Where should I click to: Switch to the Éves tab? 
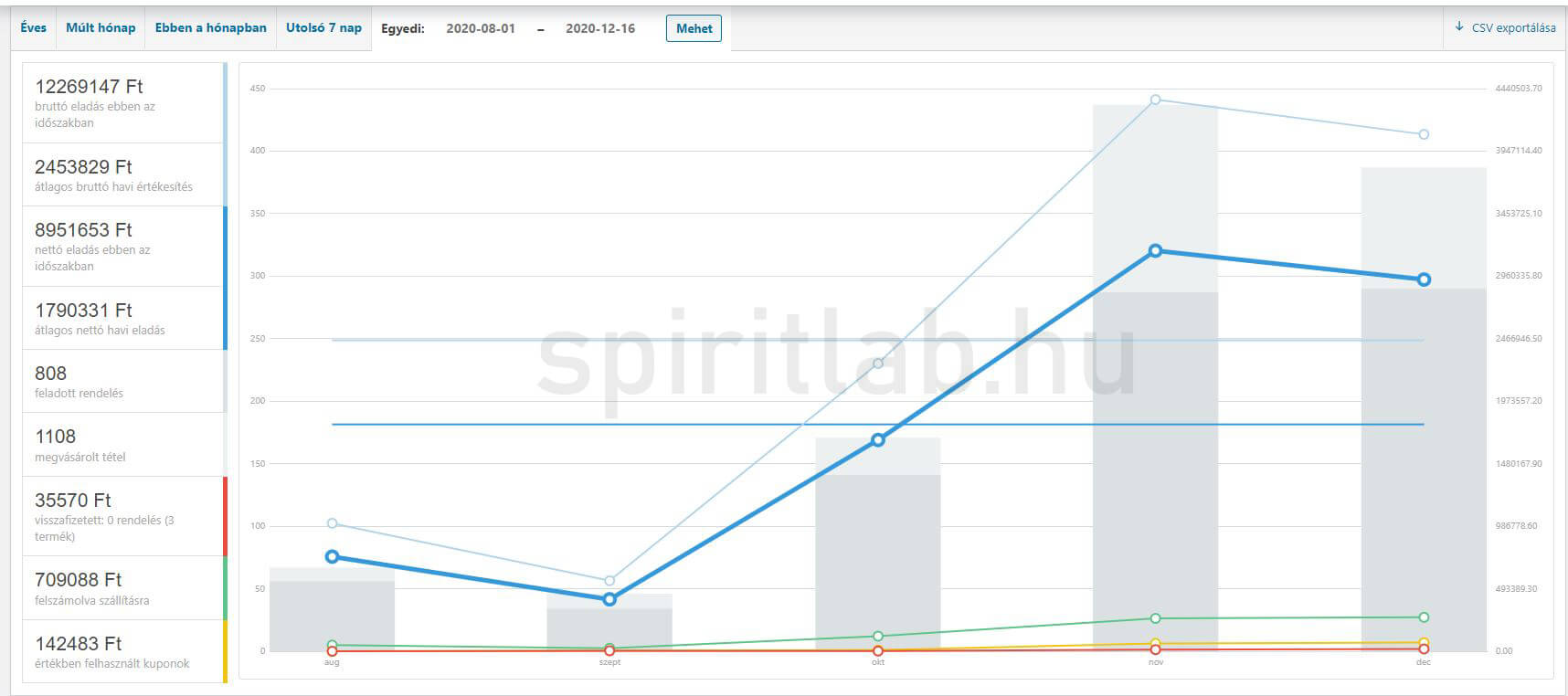pyautogui.click(x=33, y=28)
